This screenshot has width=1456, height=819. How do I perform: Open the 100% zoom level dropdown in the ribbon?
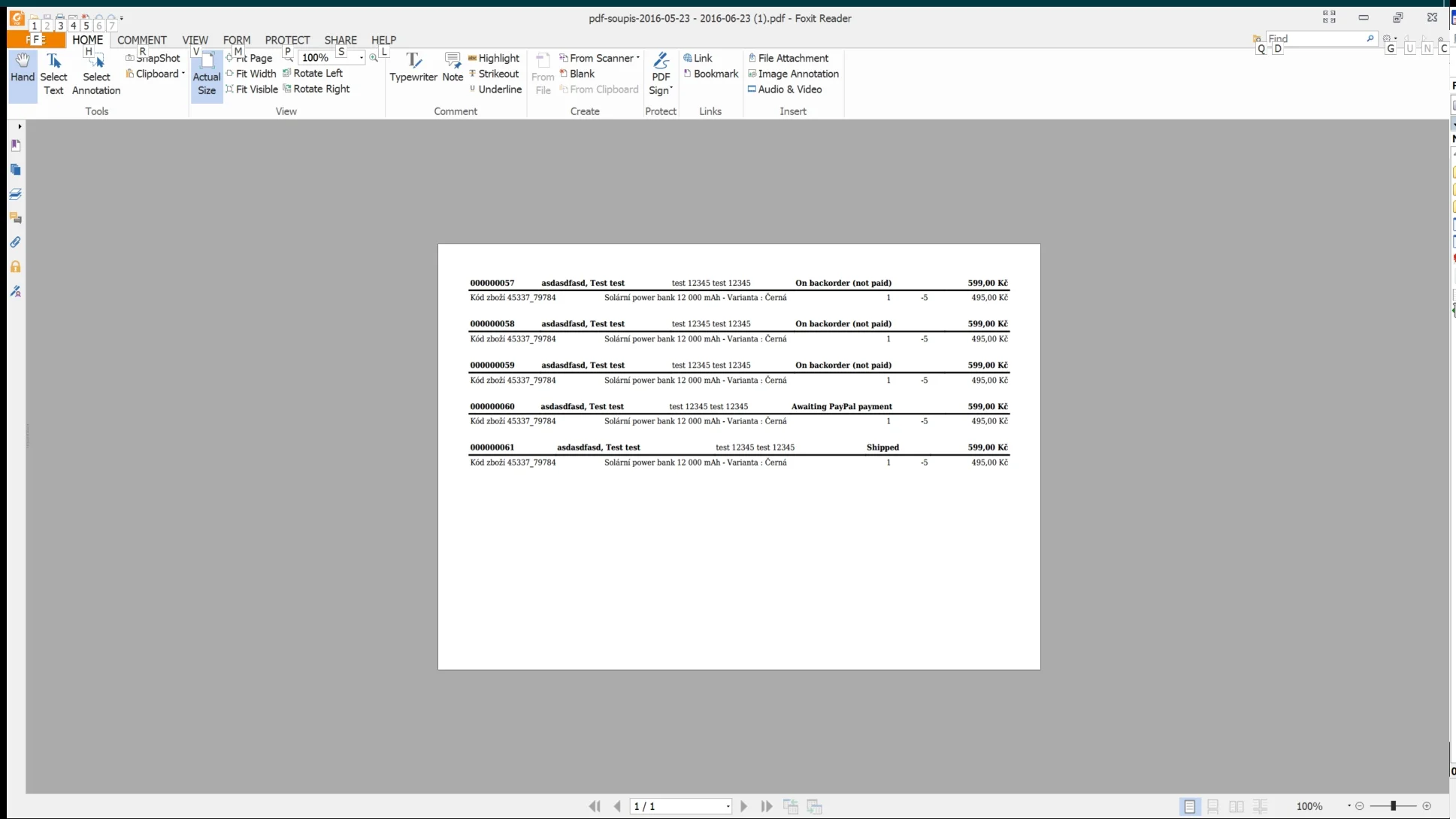(362, 58)
